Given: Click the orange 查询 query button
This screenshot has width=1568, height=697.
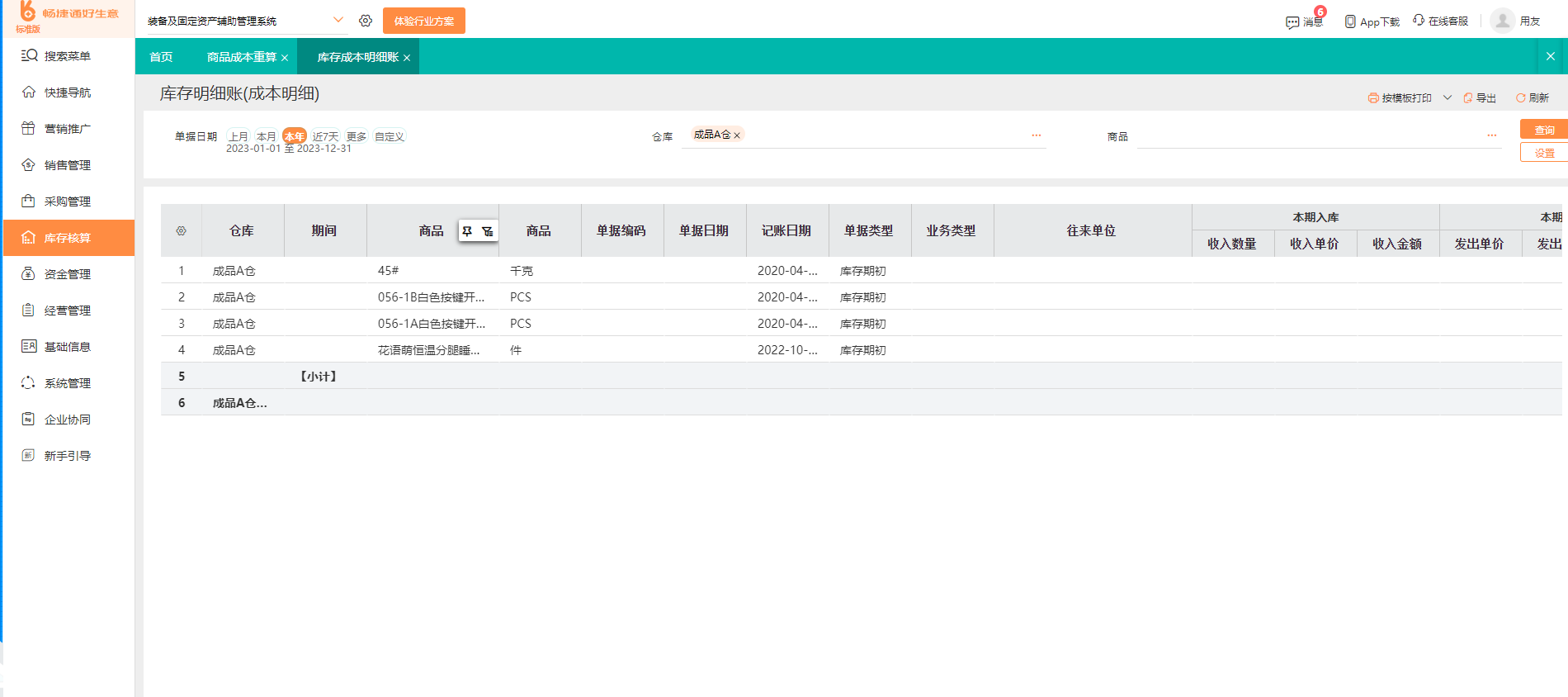Looking at the screenshot, I should pos(1544,130).
